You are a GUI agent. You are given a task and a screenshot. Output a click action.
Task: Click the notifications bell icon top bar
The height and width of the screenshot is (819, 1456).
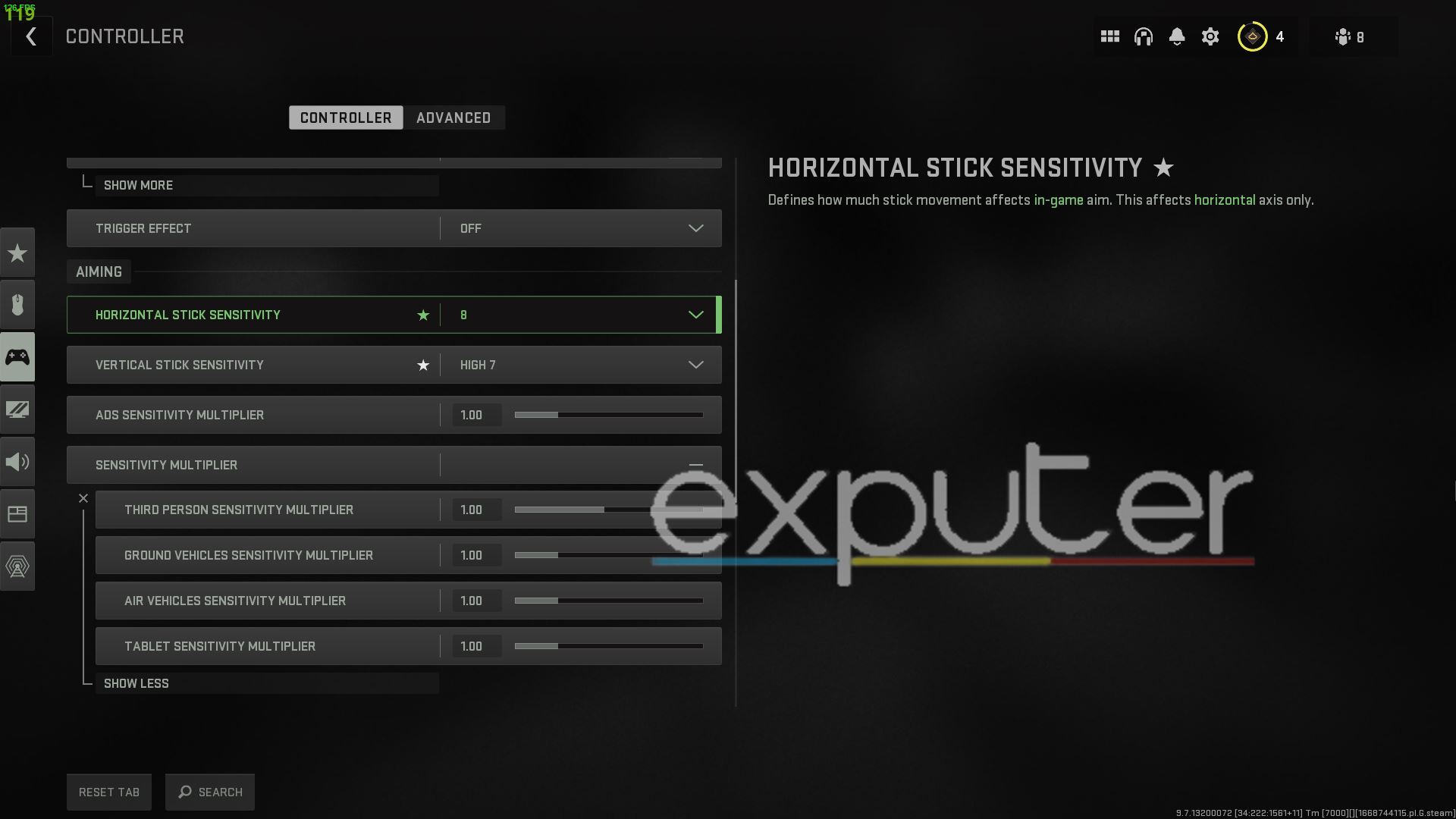(1176, 36)
